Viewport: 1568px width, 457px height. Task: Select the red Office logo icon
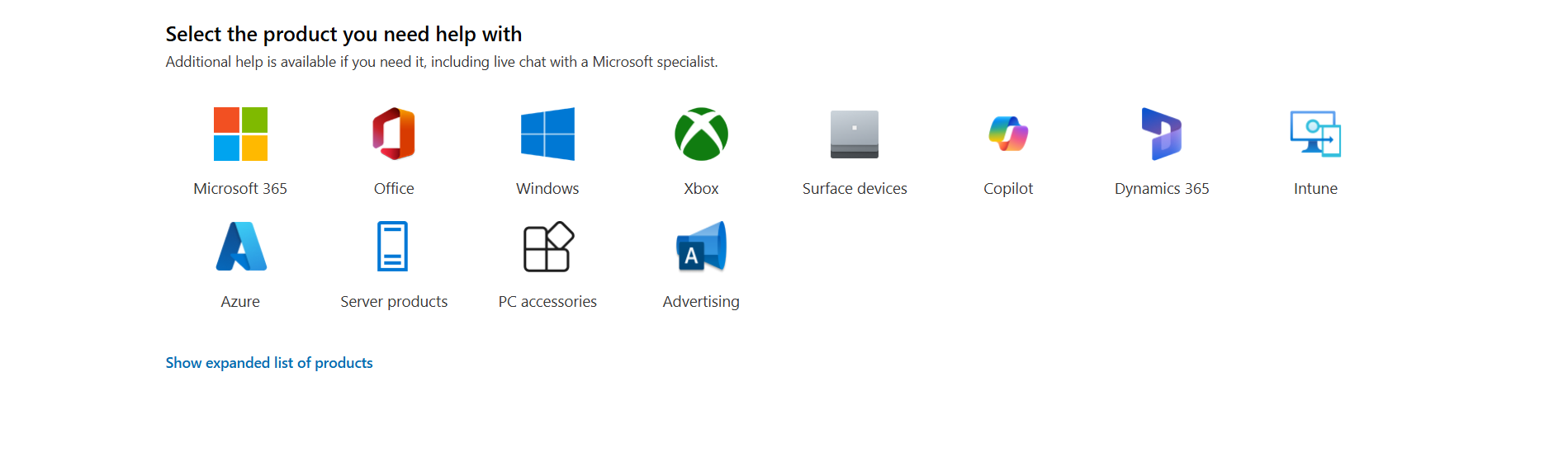coord(394,134)
